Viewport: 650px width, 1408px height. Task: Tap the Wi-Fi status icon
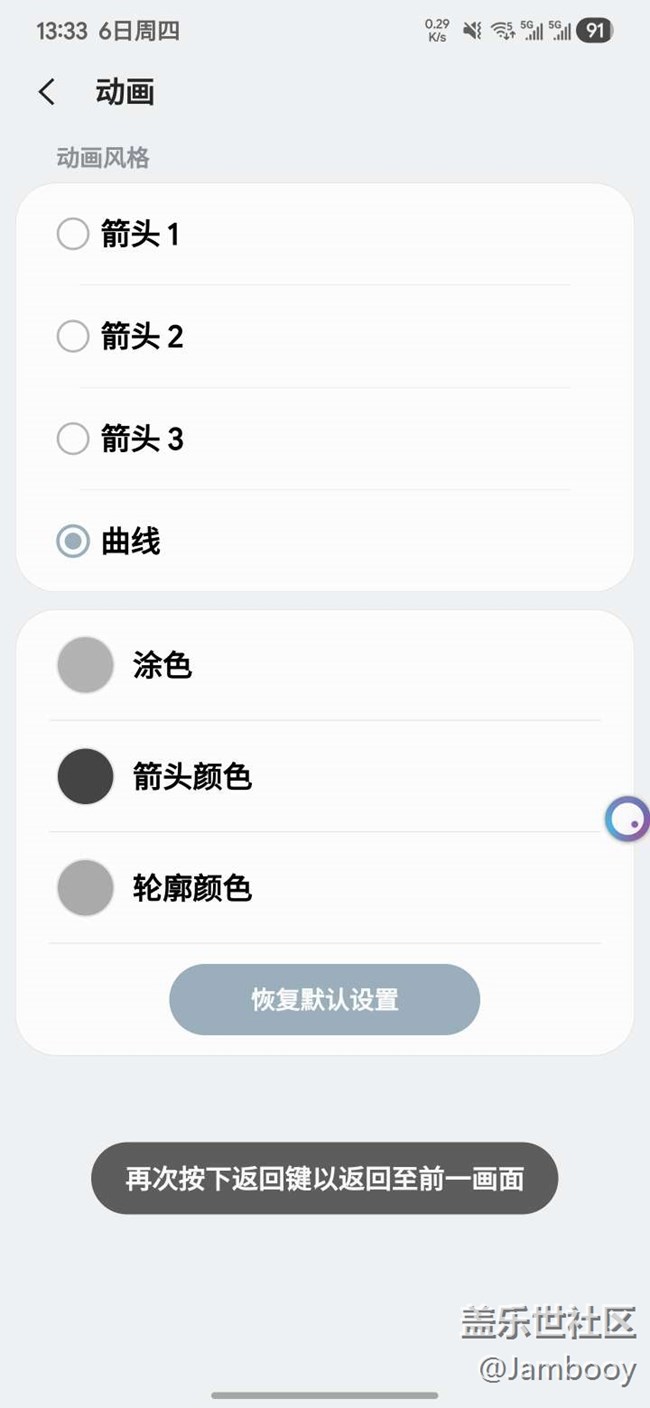click(503, 31)
